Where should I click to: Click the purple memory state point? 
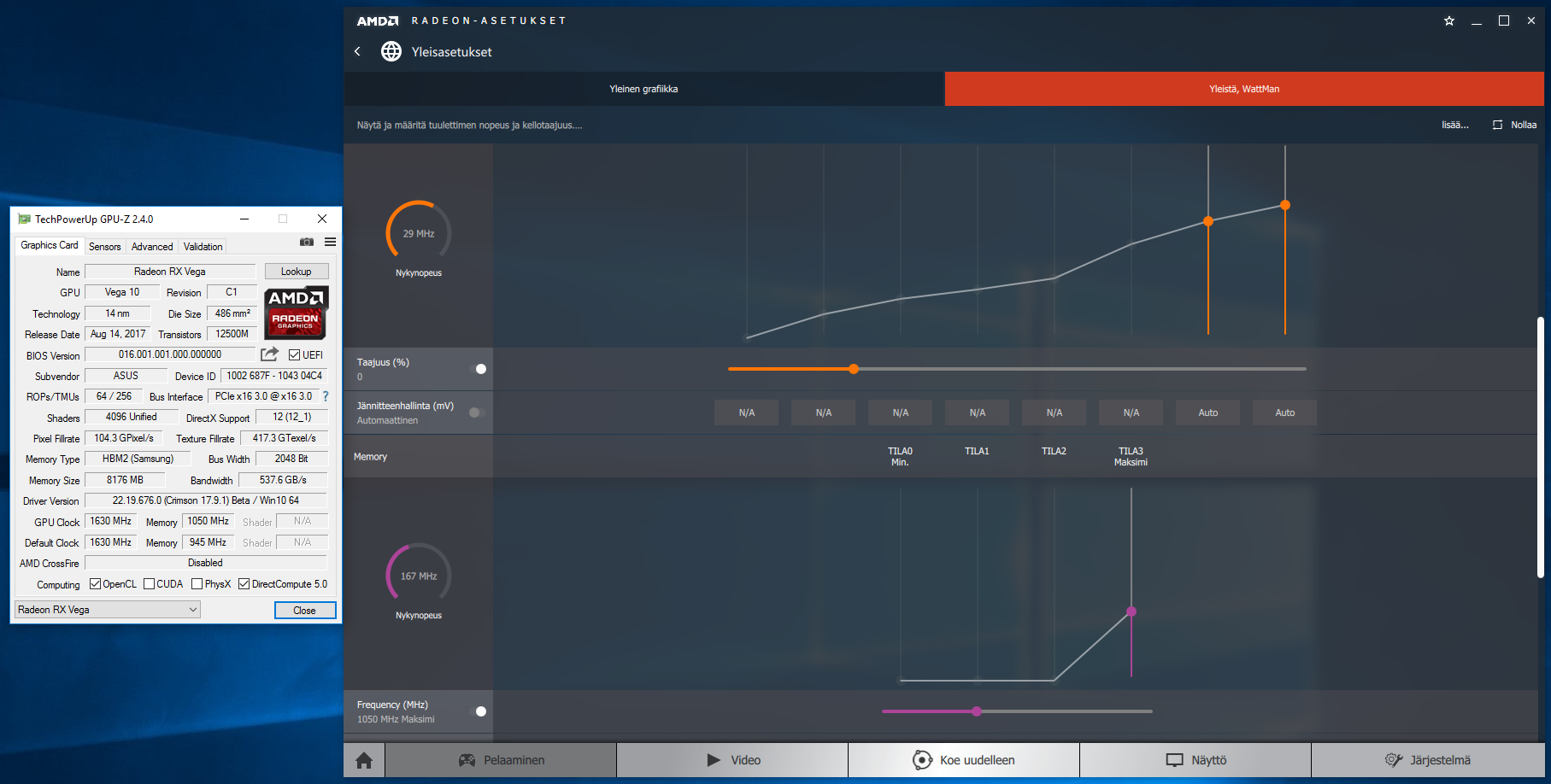point(1131,611)
